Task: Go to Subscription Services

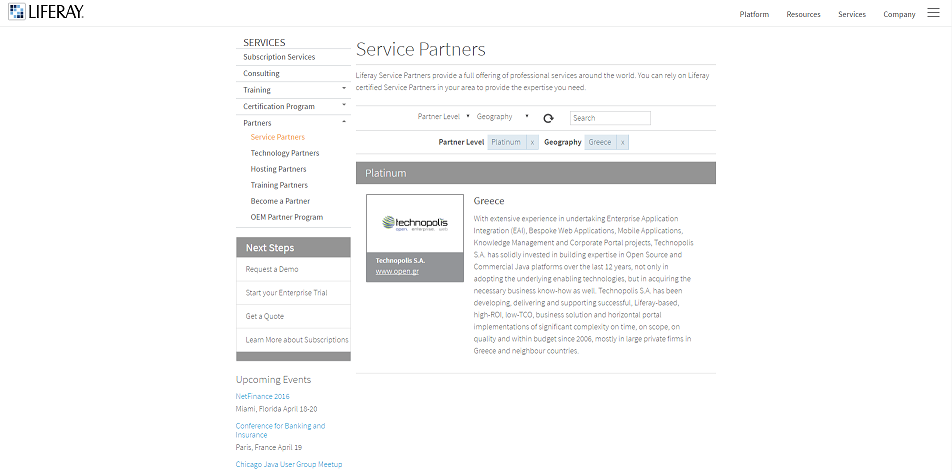Action: click(279, 57)
